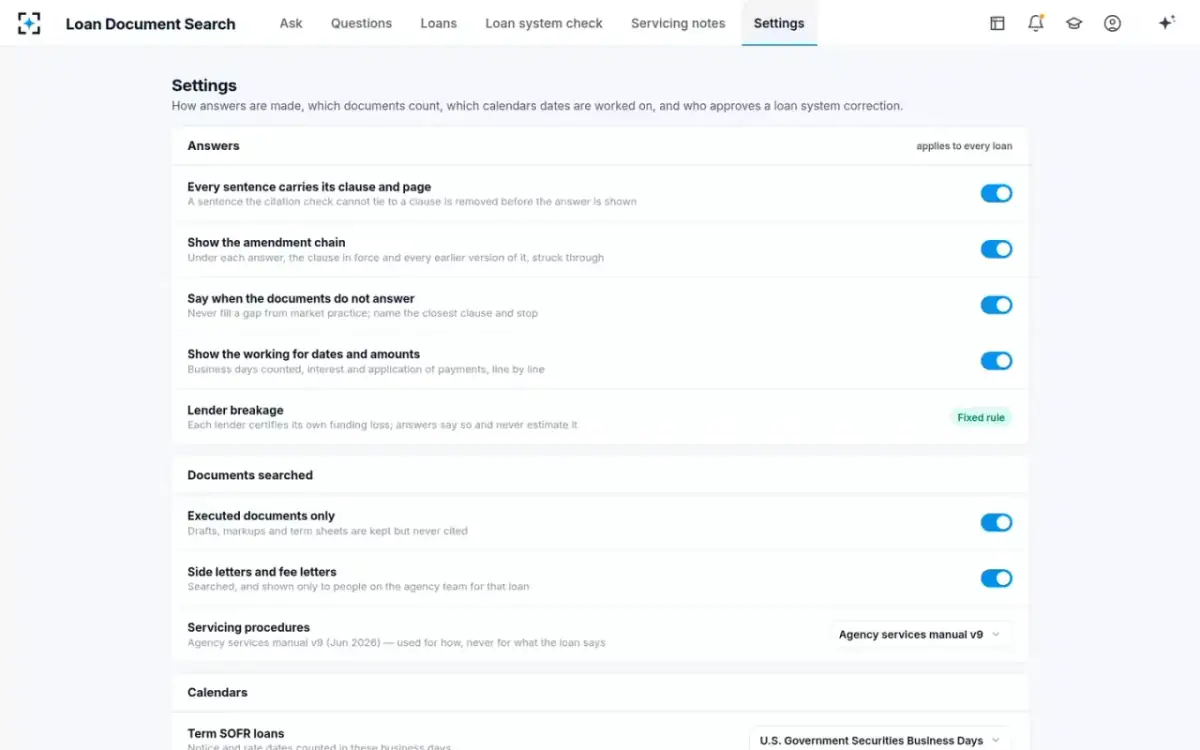Open the U.S. Government Securities Business Days dropdown
The width and height of the screenshot is (1200, 750).
(880, 740)
